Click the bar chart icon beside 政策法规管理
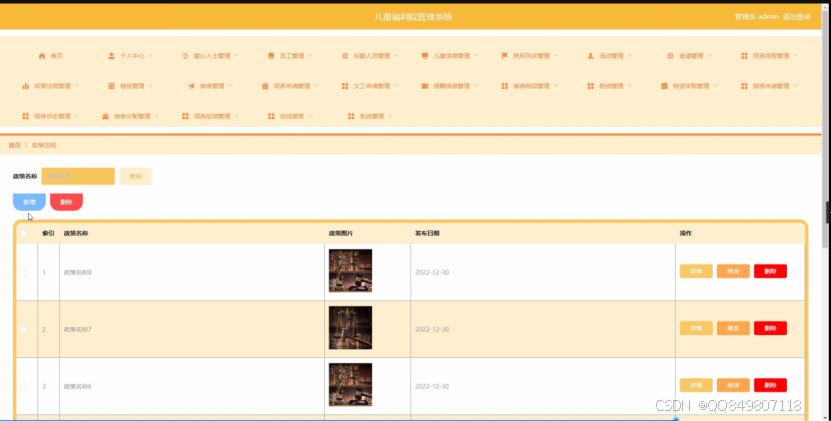Viewport: 831px width, 421px height. pyautogui.click(x=25, y=86)
